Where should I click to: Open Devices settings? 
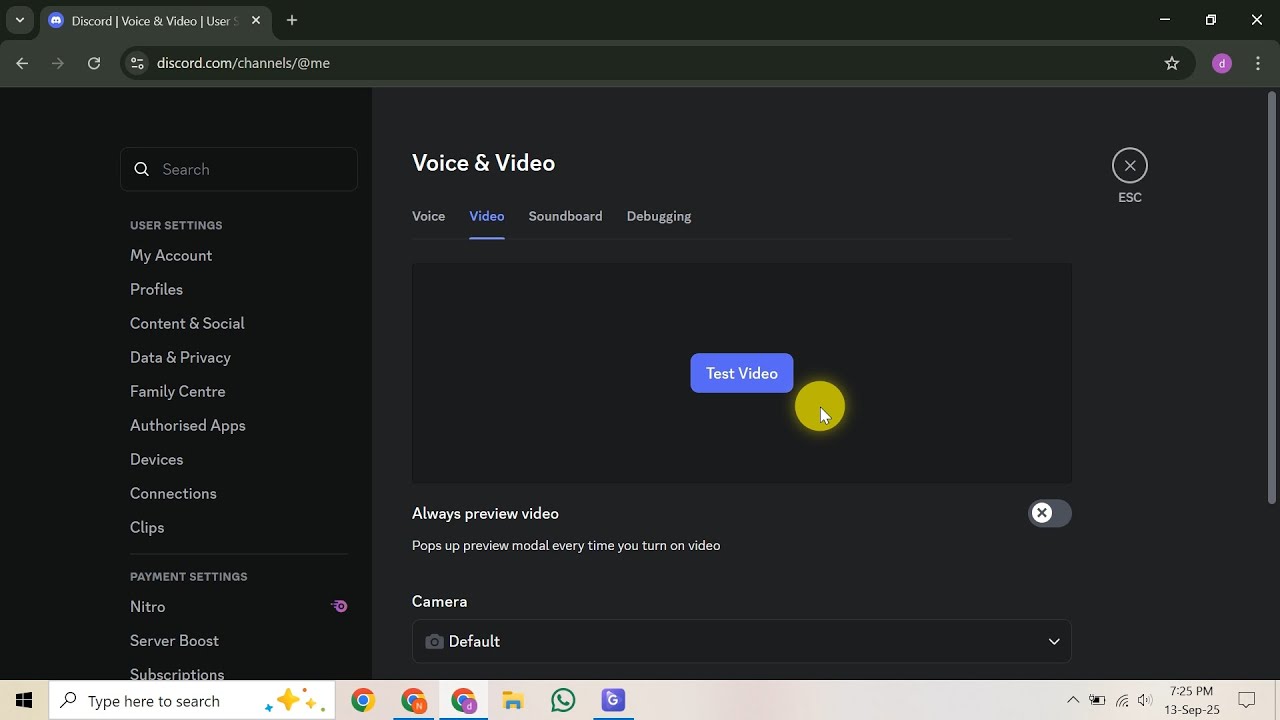click(157, 460)
